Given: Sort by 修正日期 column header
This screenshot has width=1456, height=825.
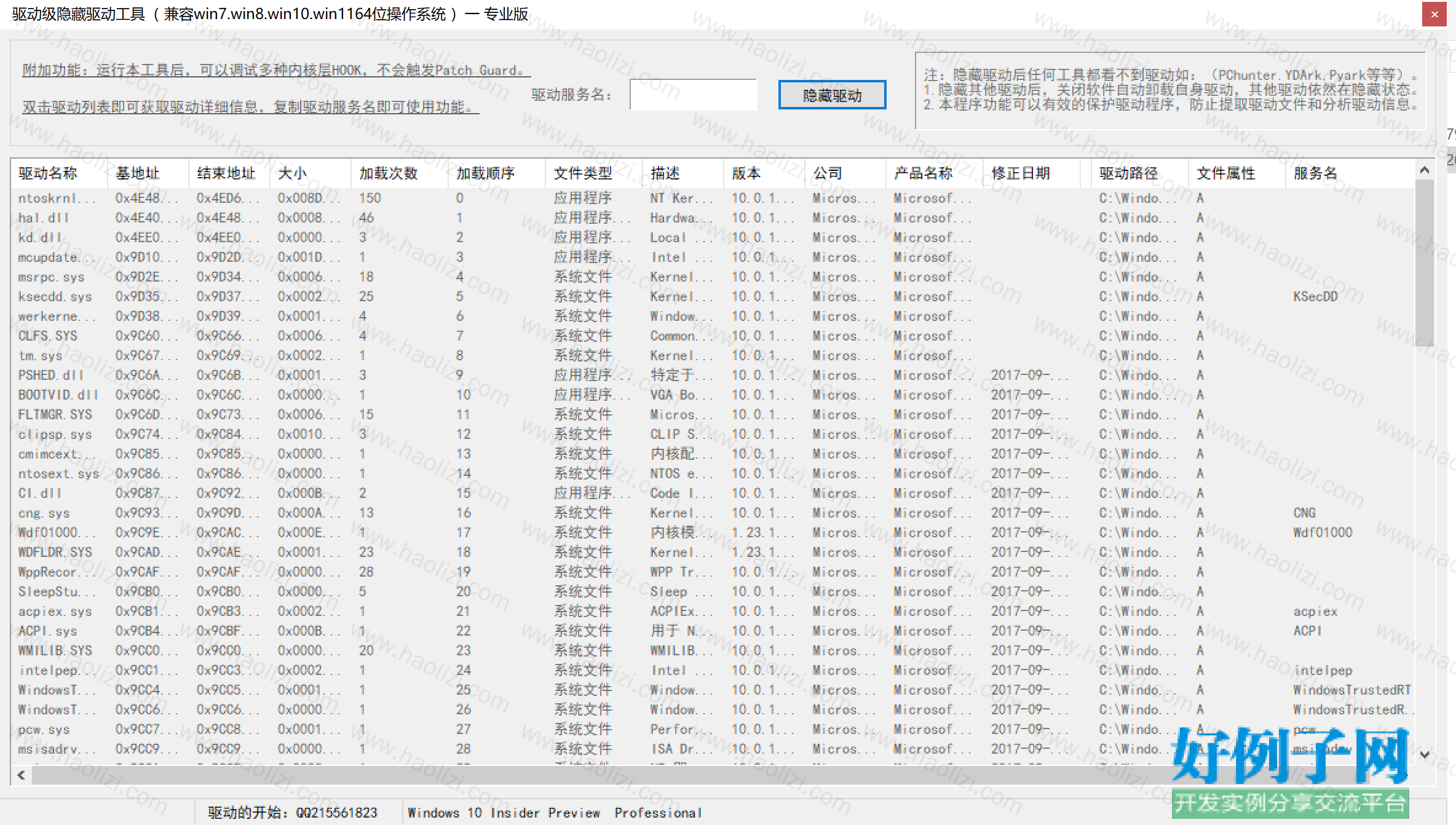Looking at the screenshot, I should [x=1032, y=173].
